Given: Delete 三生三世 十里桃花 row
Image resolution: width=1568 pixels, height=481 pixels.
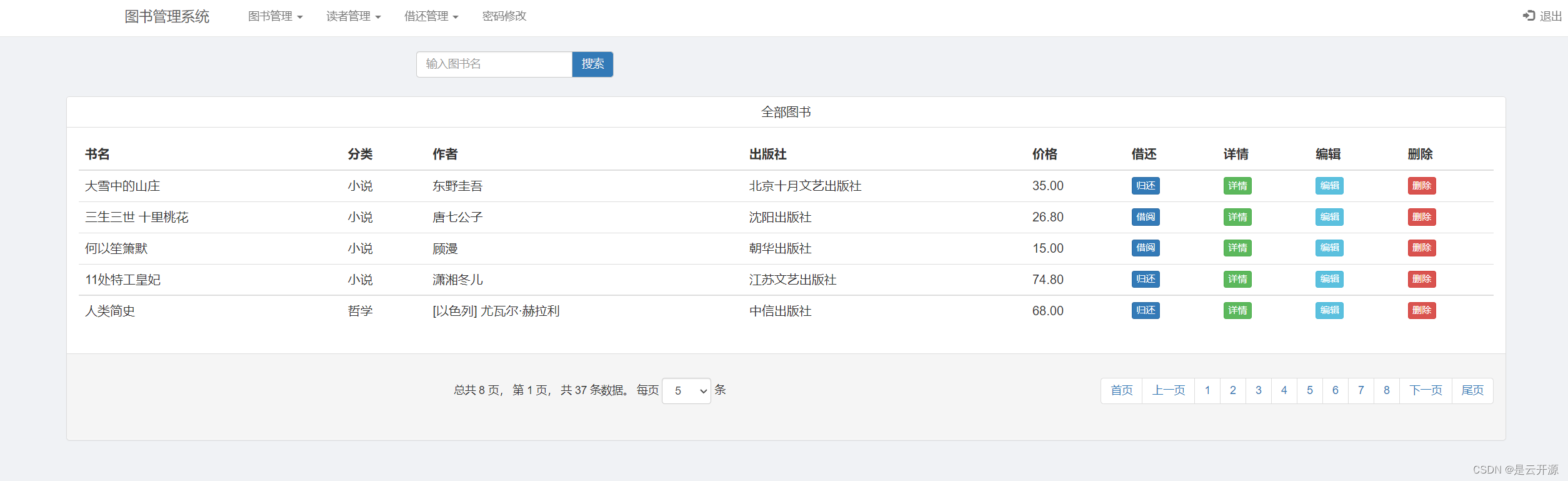Looking at the screenshot, I should (x=1422, y=217).
